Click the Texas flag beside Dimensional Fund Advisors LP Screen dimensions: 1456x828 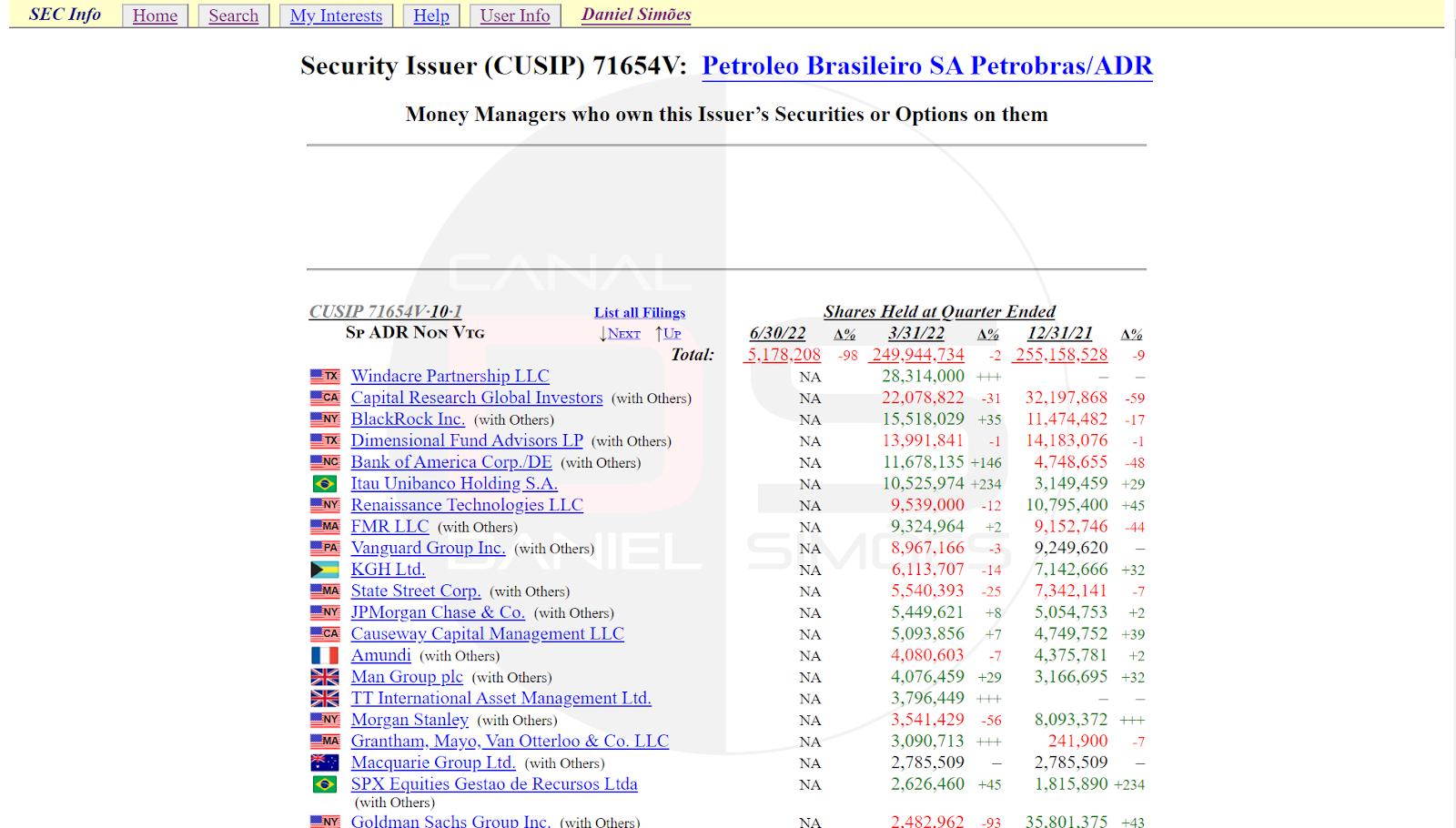[325, 440]
